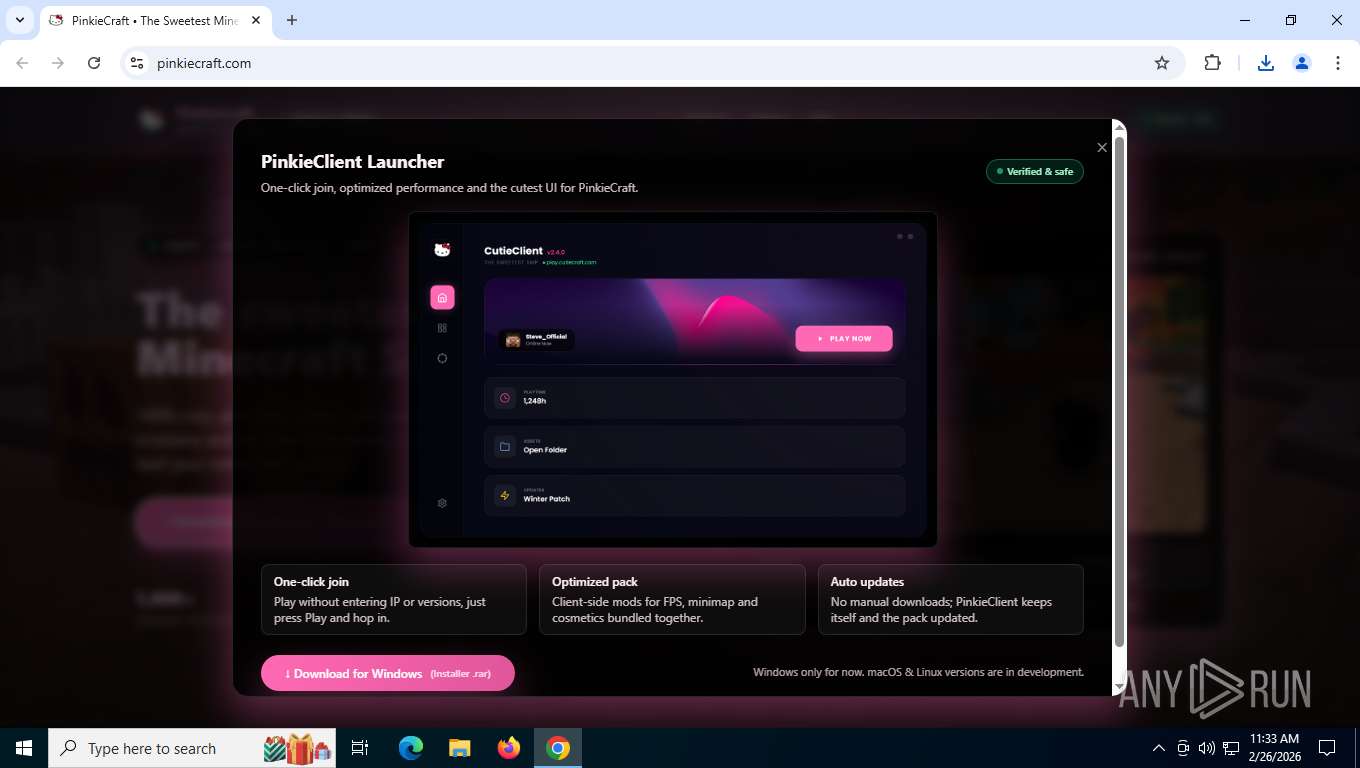Open site information icon in address bar
This screenshot has height=768, width=1360.
(138, 63)
